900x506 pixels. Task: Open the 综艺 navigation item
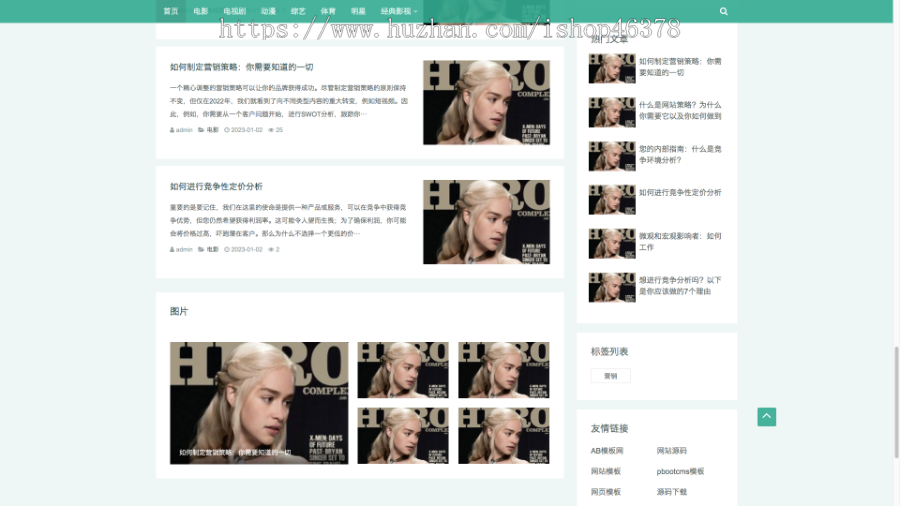click(298, 11)
